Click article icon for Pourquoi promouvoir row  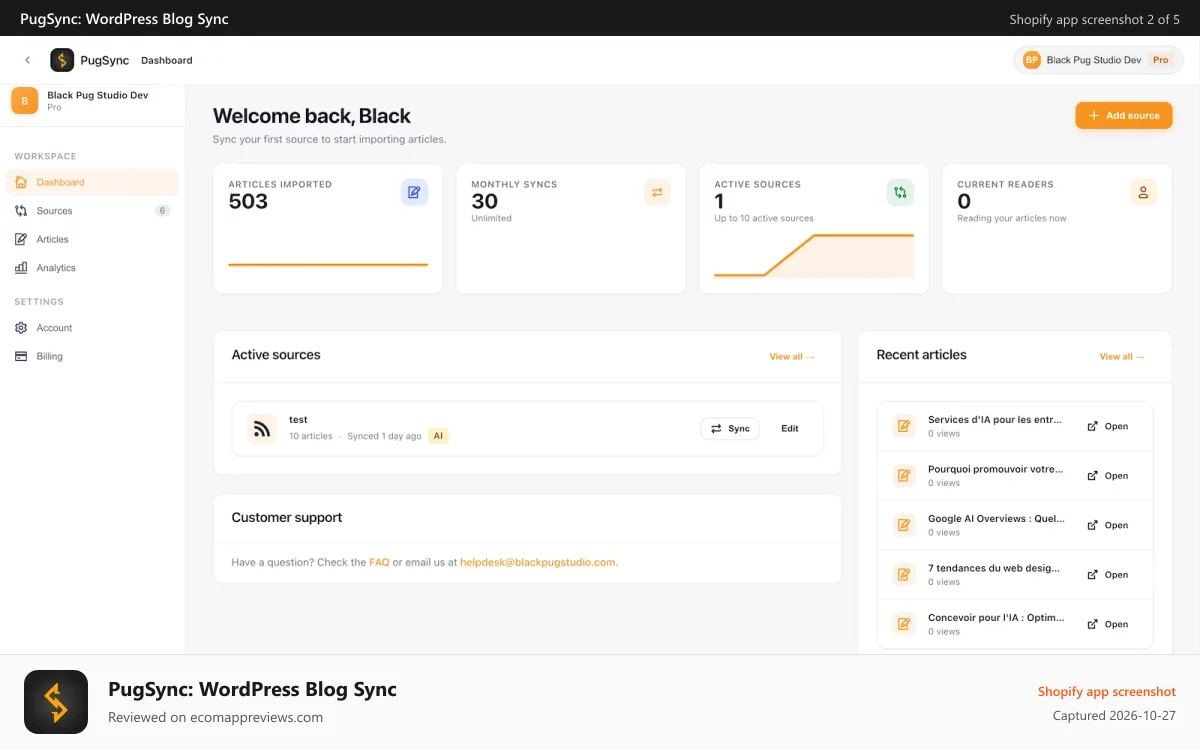click(904, 476)
